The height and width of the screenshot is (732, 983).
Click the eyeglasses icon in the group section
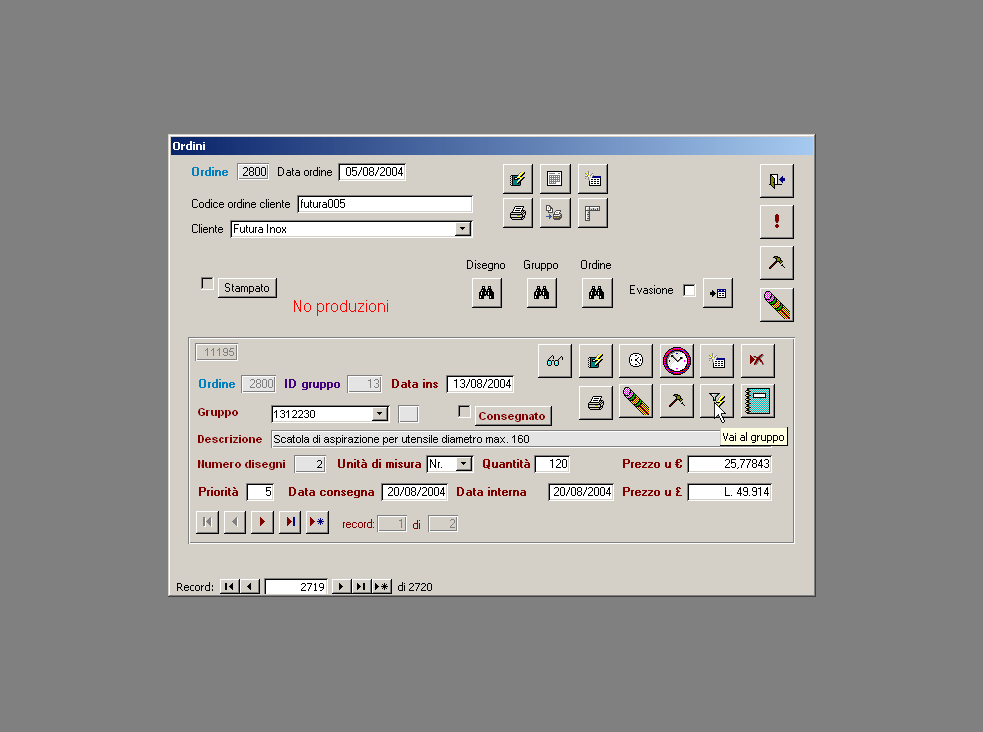(555, 360)
